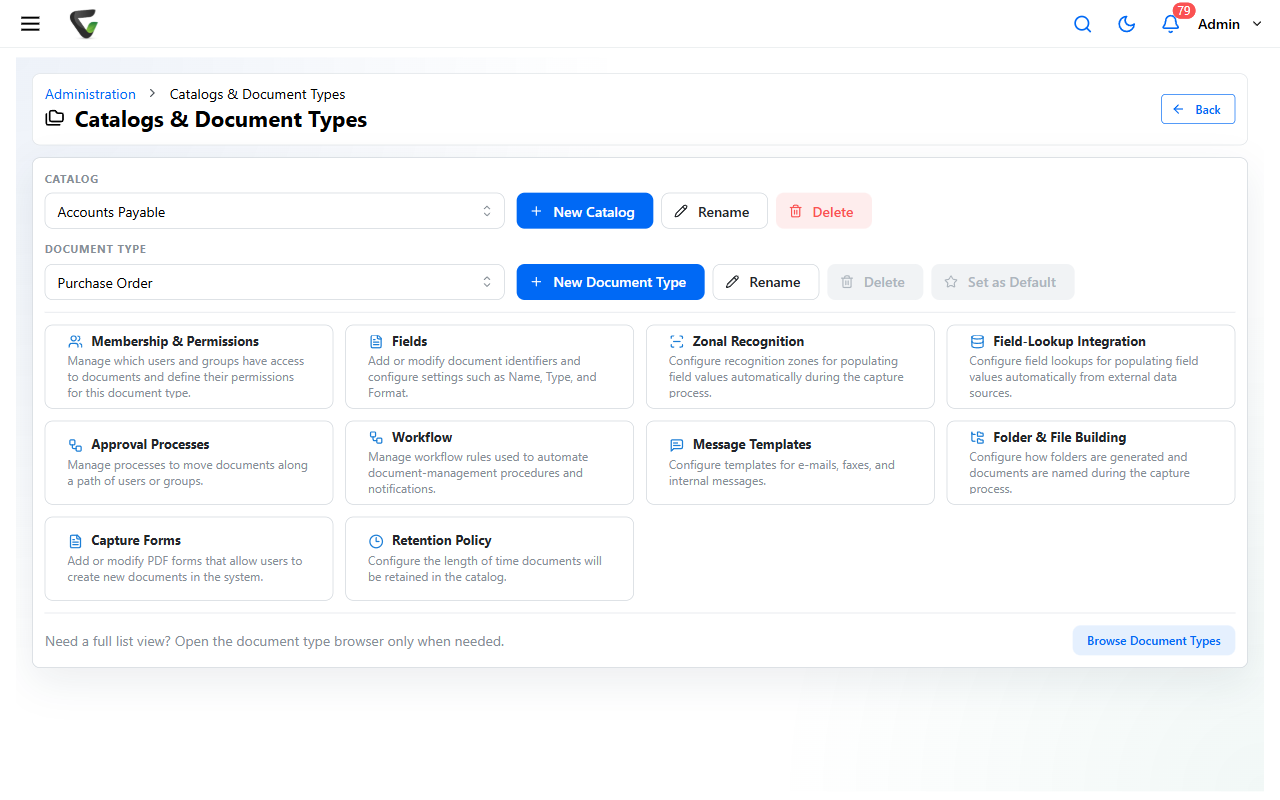The image size is (1280, 800).
Task: Go to Administration breadcrumb link
Action: tap(90, 94)
